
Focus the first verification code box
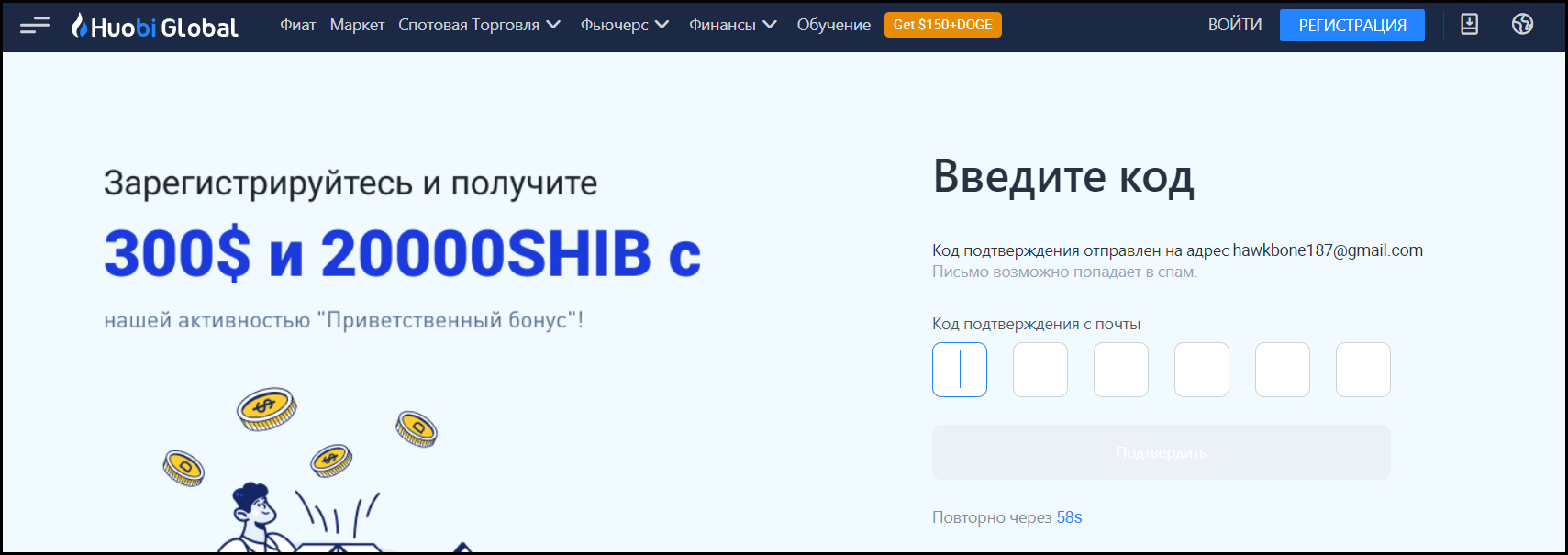point(960,370)
